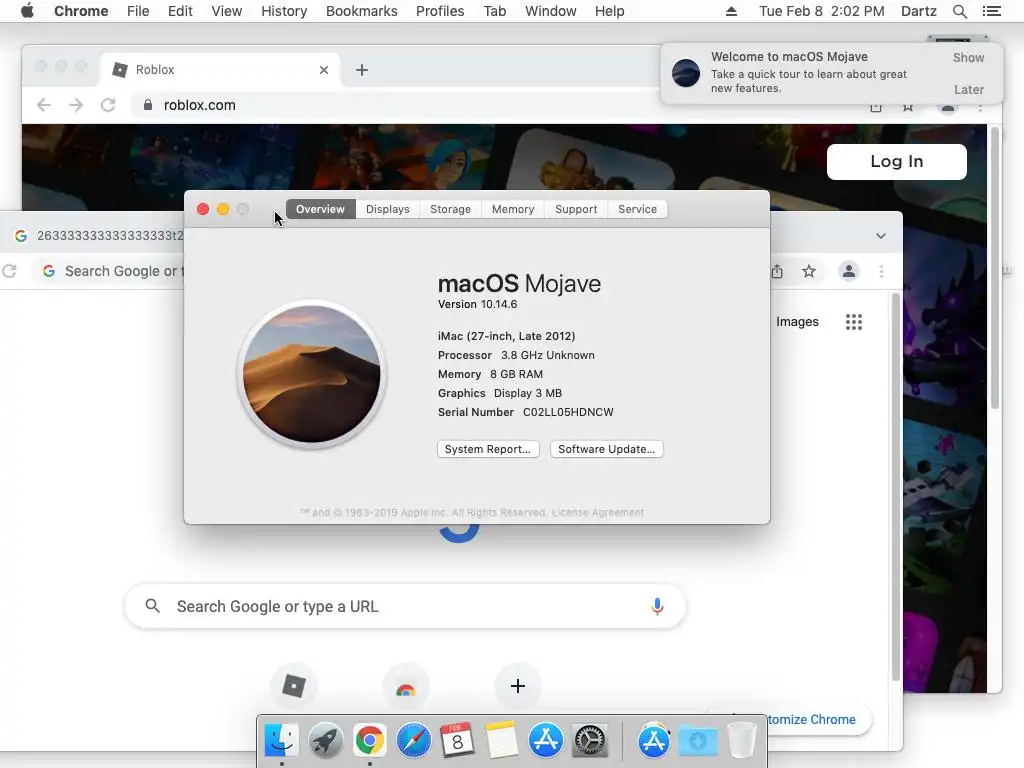Click the Roblox window vertical scrollbar
The height and width of the screenshot is (768, 1024).
[x=995, y=268]
